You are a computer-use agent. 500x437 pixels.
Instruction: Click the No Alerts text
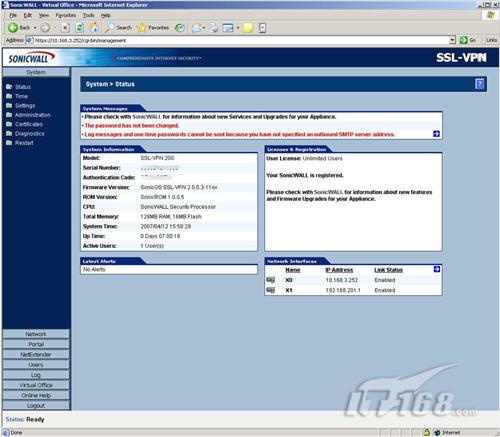(94, 269)
